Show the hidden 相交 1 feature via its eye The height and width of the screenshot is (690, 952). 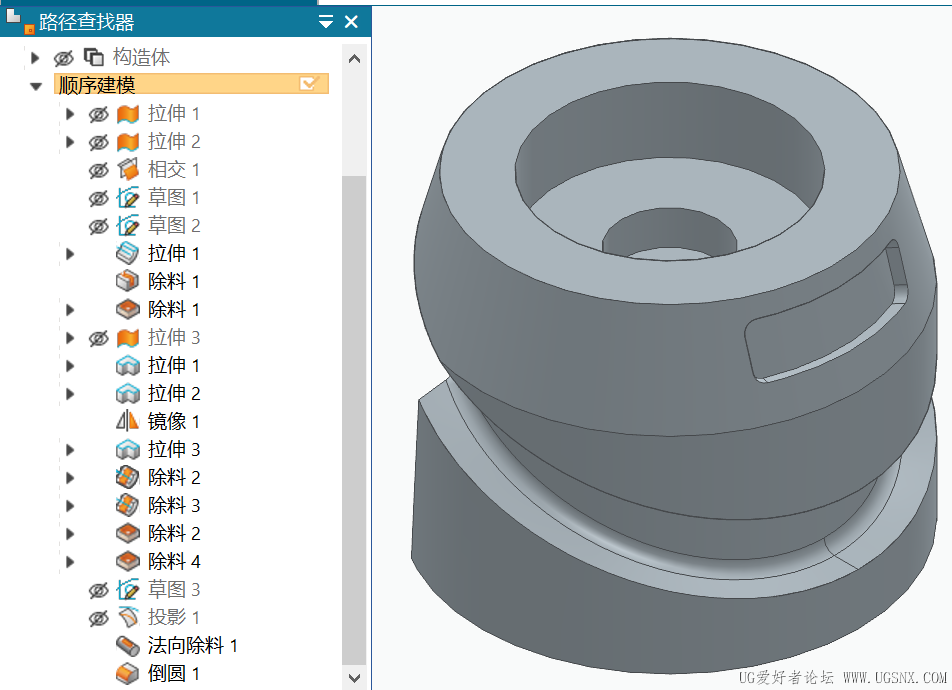[98, 170]
